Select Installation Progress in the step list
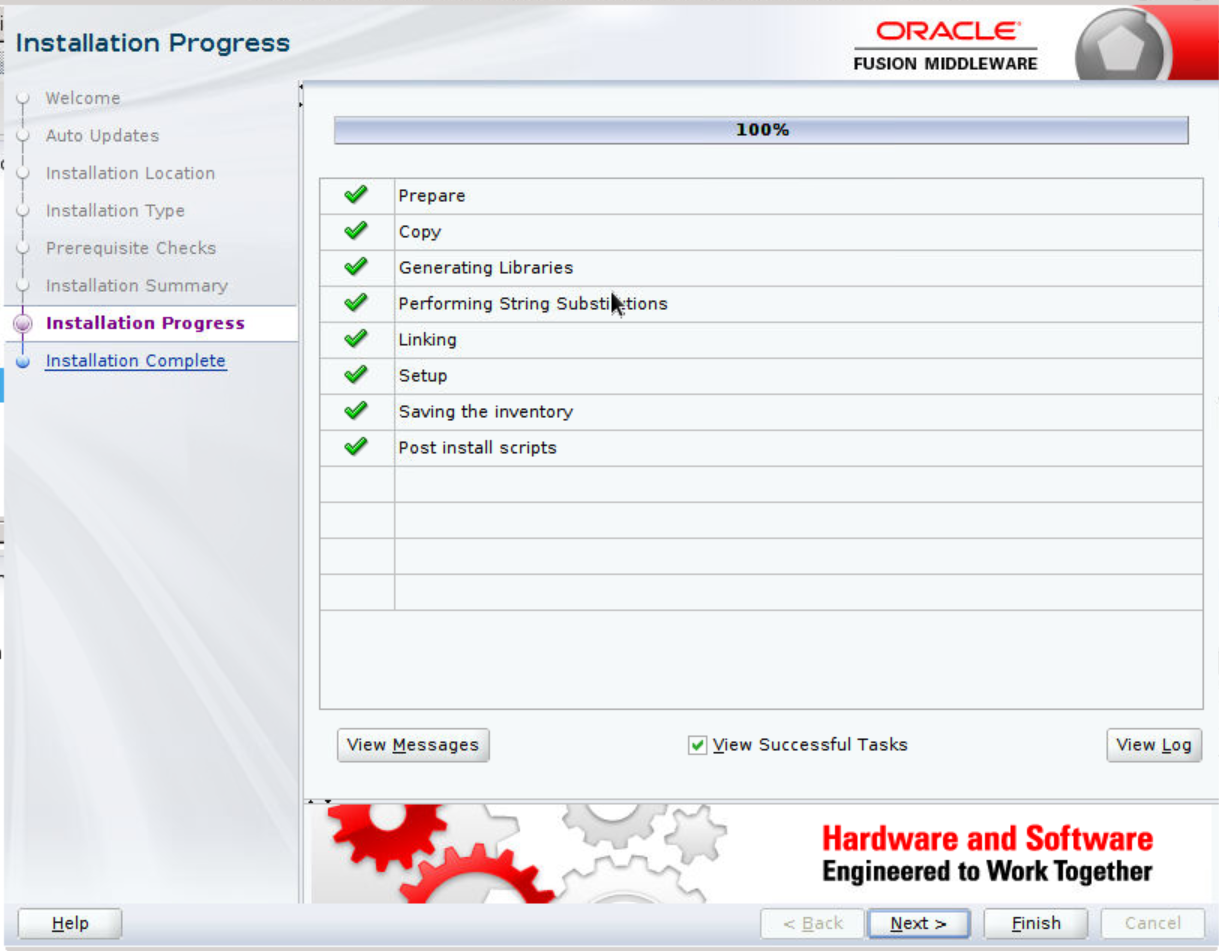The image size is (1219, 951). click(x=145, y=323)
